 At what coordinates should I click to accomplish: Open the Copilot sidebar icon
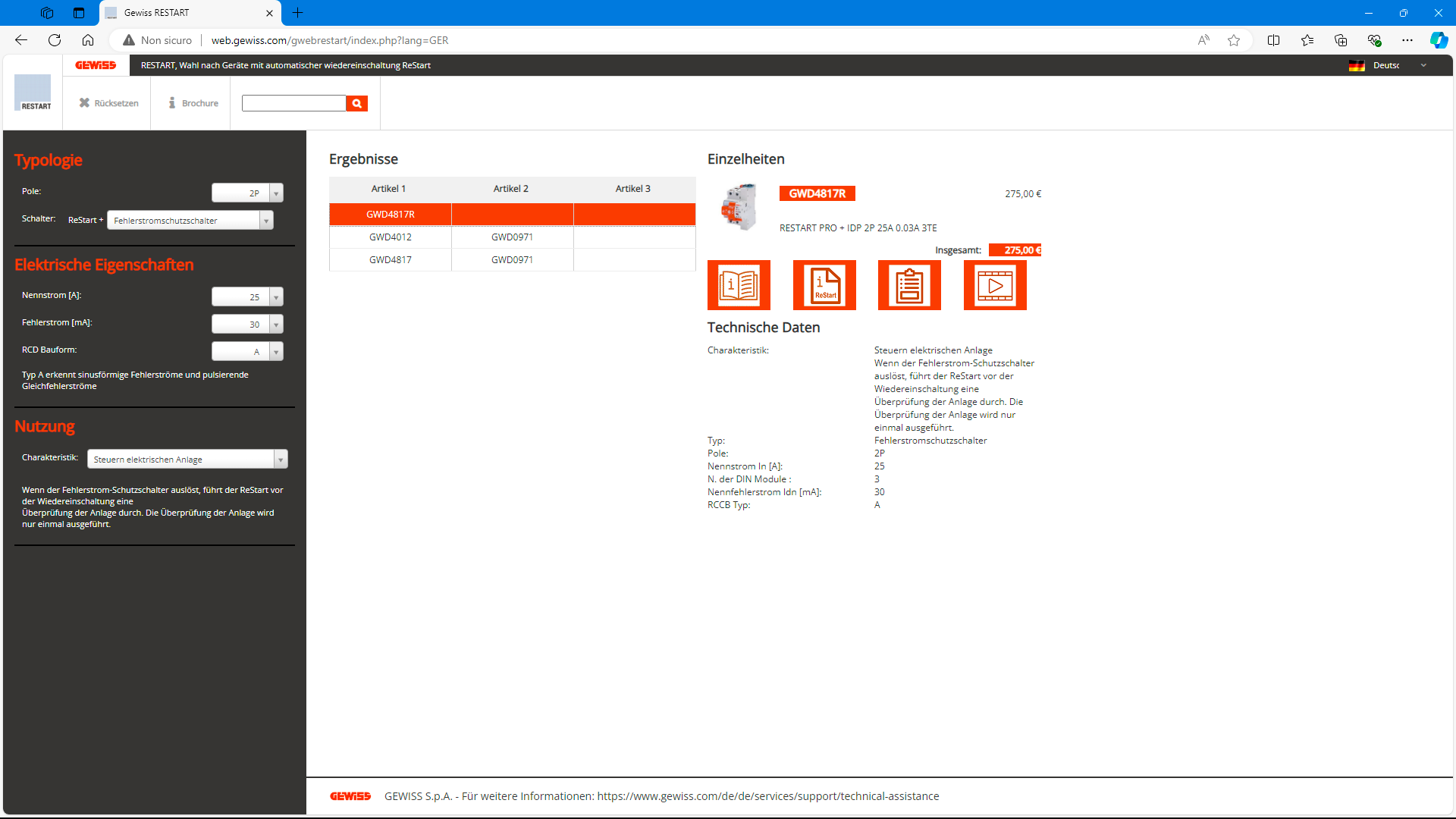click(1439, 40)
